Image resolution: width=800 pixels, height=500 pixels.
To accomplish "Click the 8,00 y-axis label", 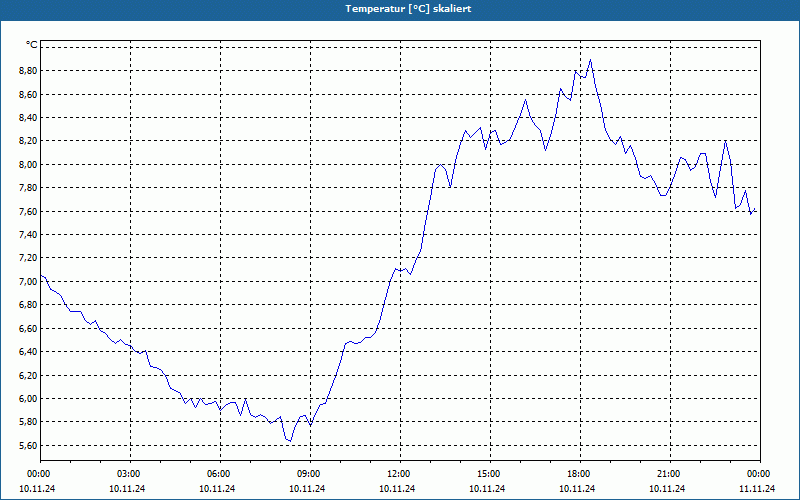I will tap(28, 164).
